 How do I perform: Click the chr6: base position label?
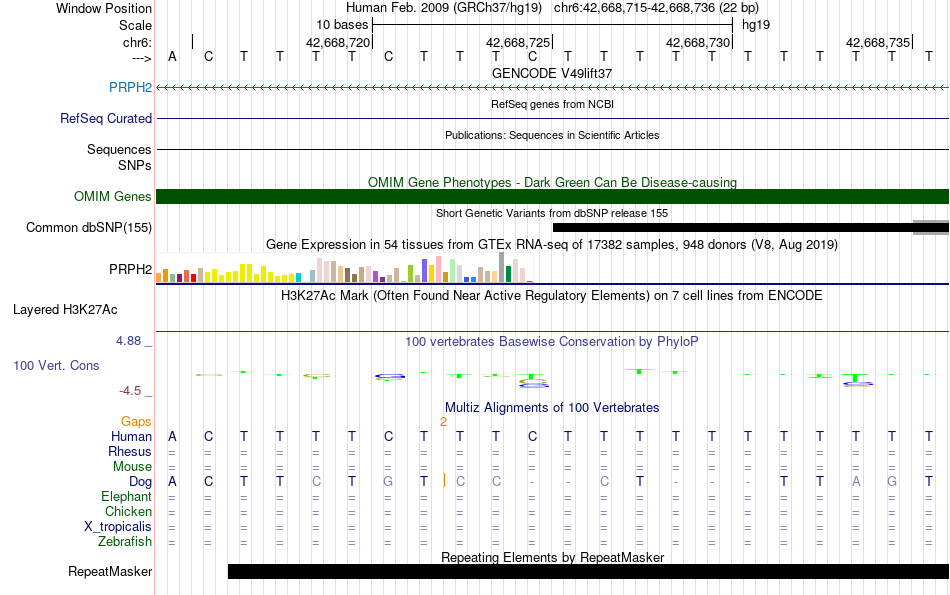tap(137, 42)
